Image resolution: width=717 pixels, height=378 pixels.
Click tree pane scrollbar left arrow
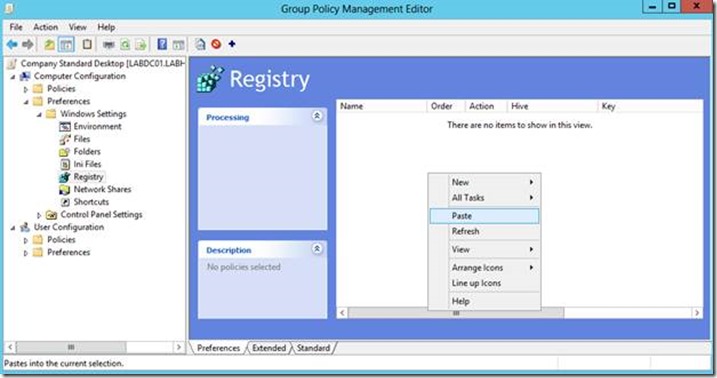(x=10, y=347)
